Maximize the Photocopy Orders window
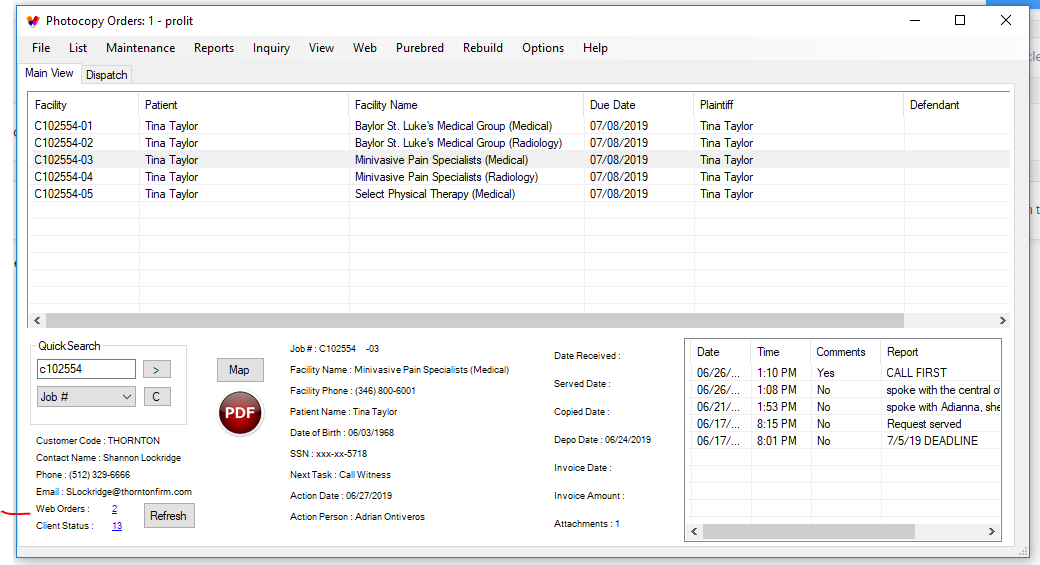This screenshot has width=1040, height=565. 960,21
